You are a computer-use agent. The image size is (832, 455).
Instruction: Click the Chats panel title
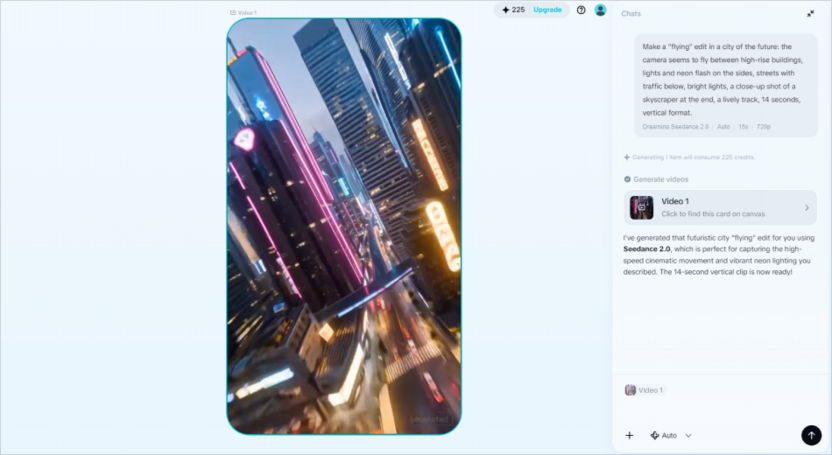[x=631, y=14]
